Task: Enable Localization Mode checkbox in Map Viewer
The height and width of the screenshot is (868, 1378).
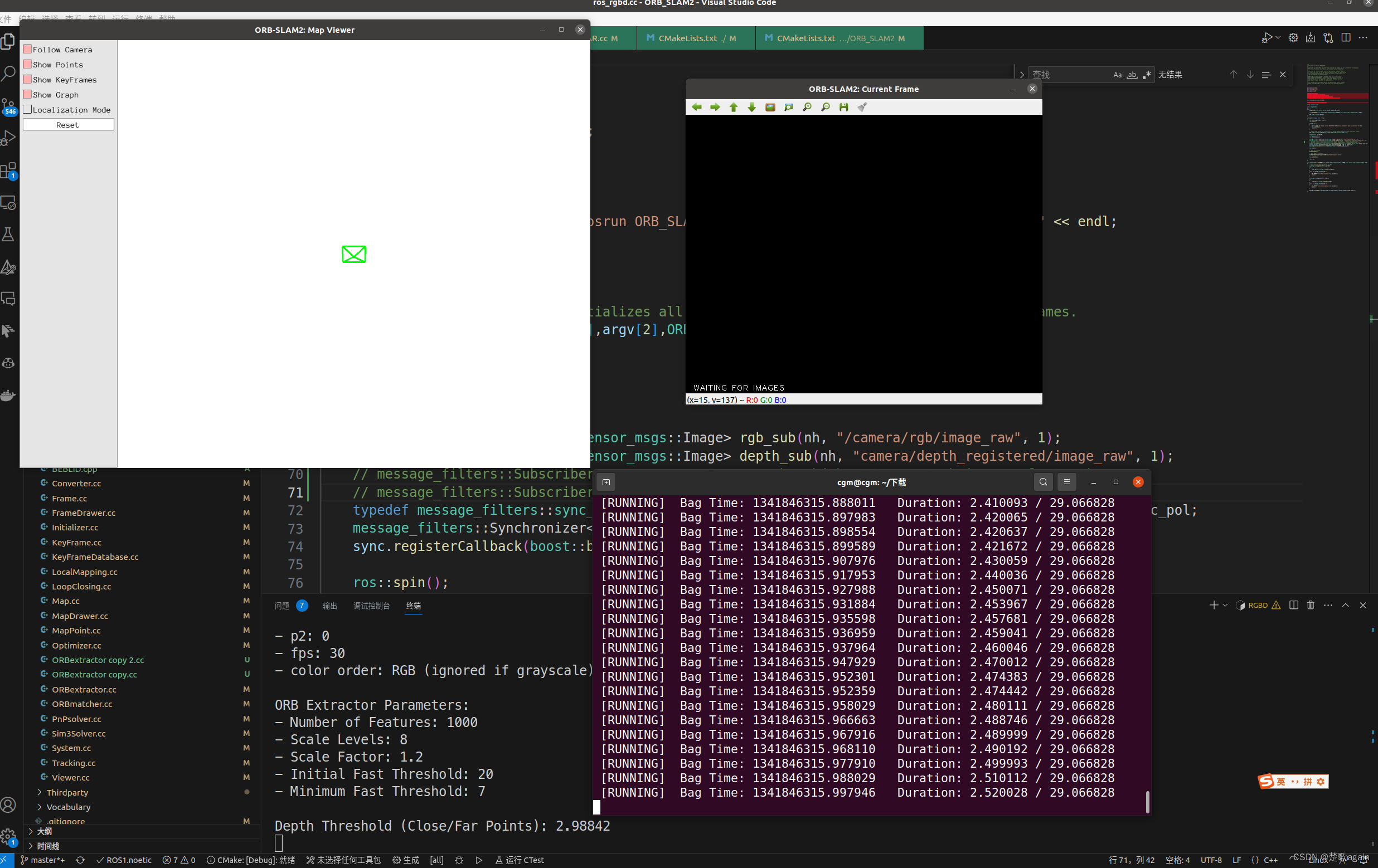Action: pyautogui.click(x=27, y=109)
